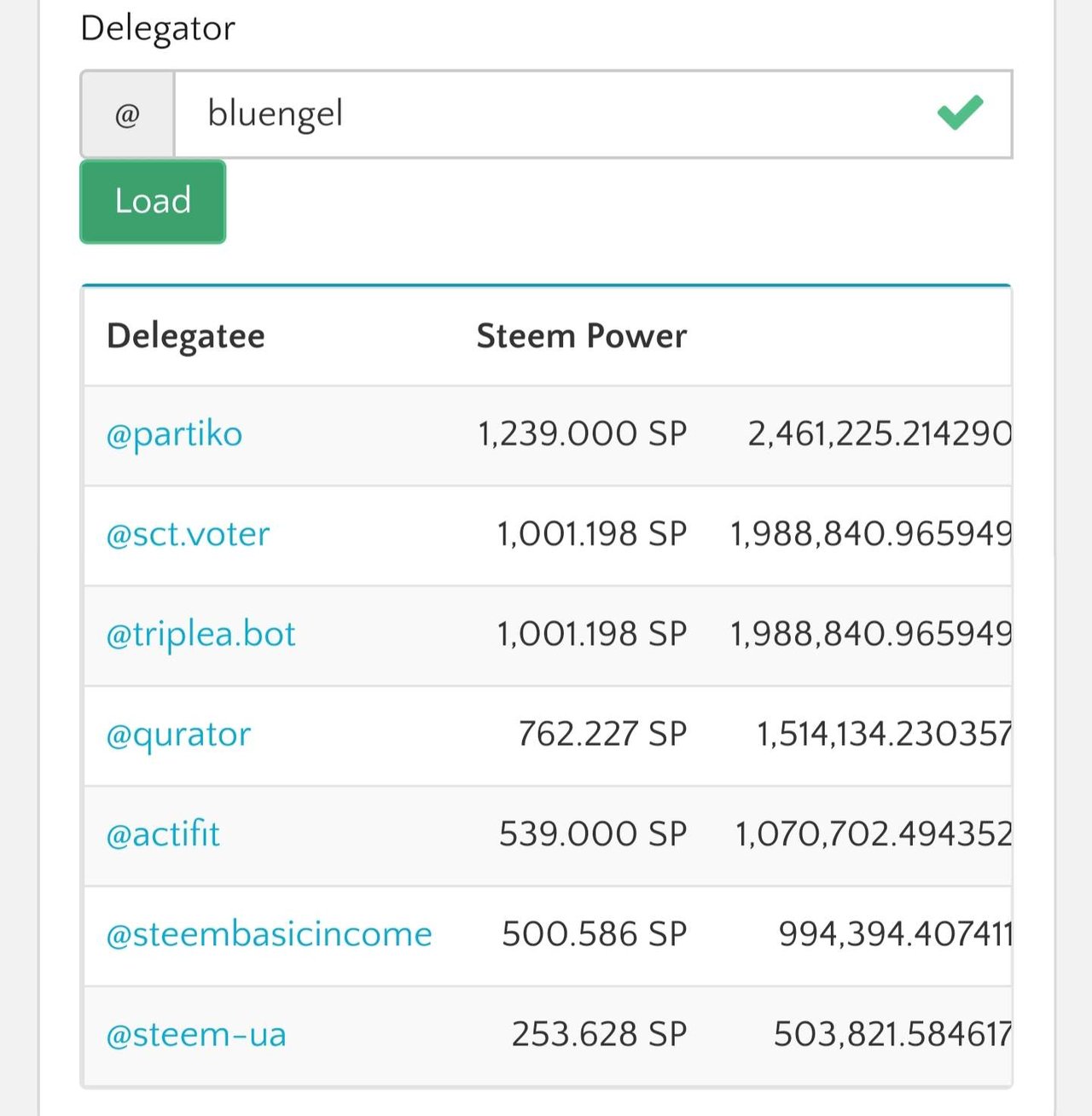Click the 539.000 SP amount for actifit

click(x=593, y=834)
